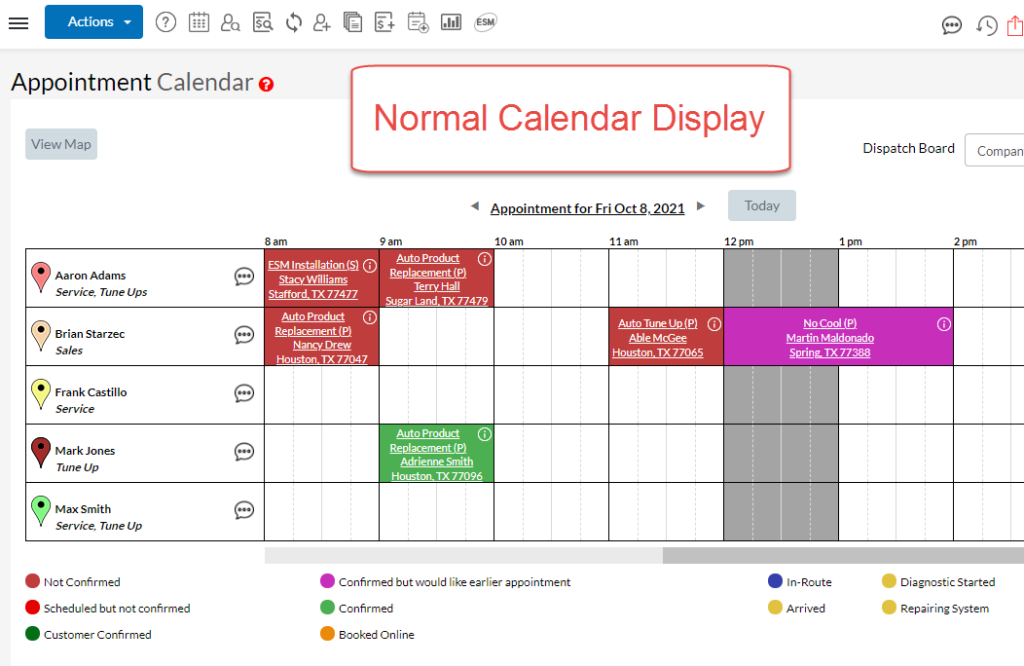Add an appointment using the calendar-plus icon
This screenshot has width=1024, height=666.
(x=417, y=22)
